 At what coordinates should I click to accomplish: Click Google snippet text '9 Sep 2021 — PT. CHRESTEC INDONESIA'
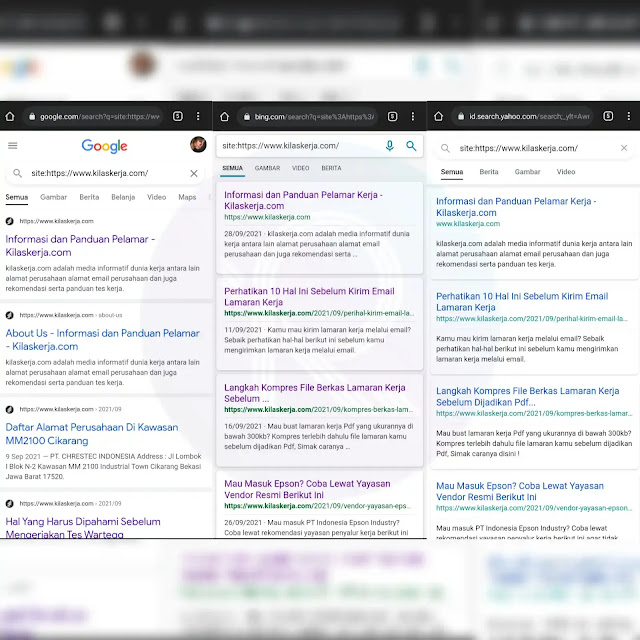tap(103, 466)
